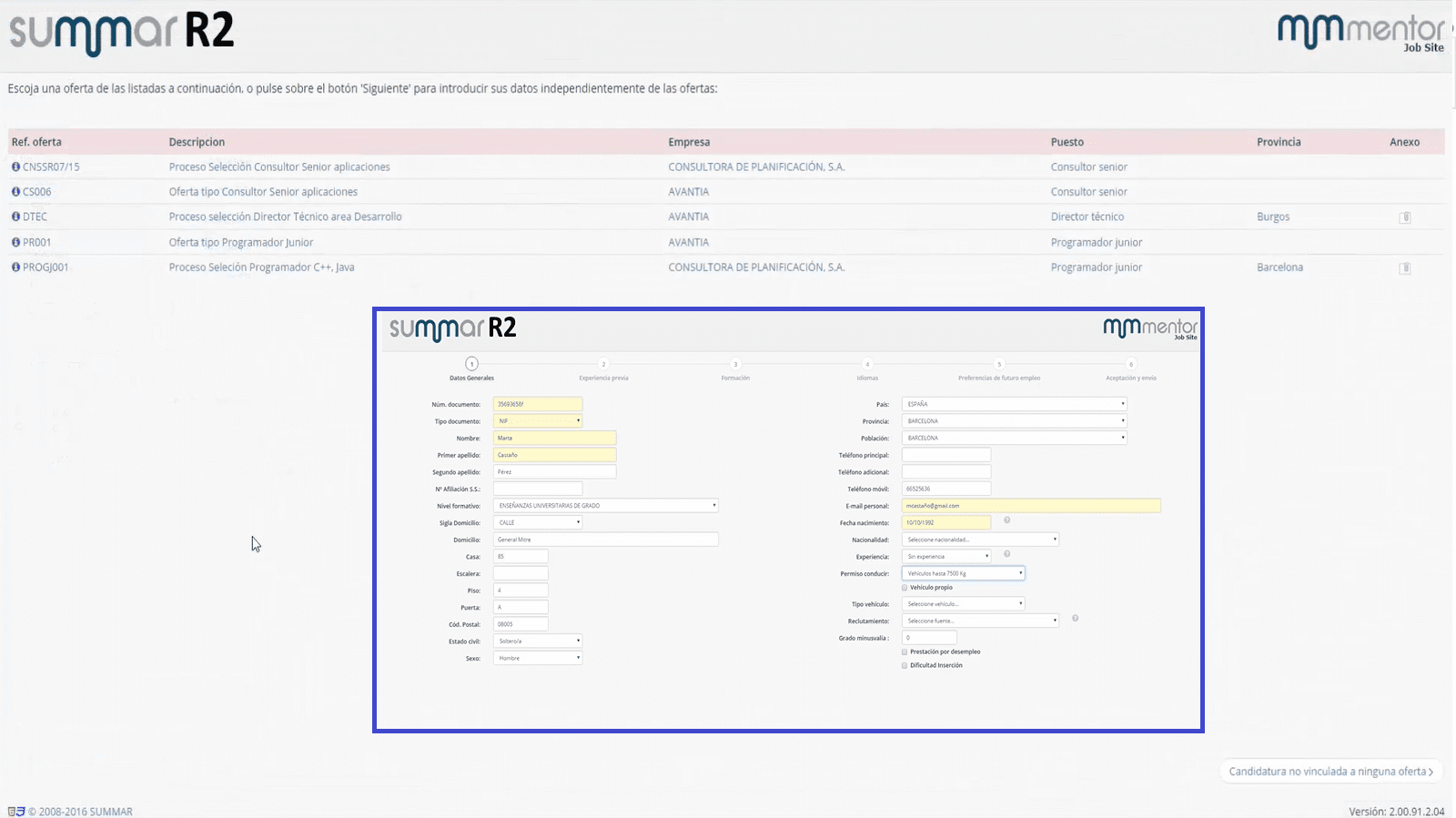
Task: Check the Dificultad Inserción checkbox
Action: (905, 666)
